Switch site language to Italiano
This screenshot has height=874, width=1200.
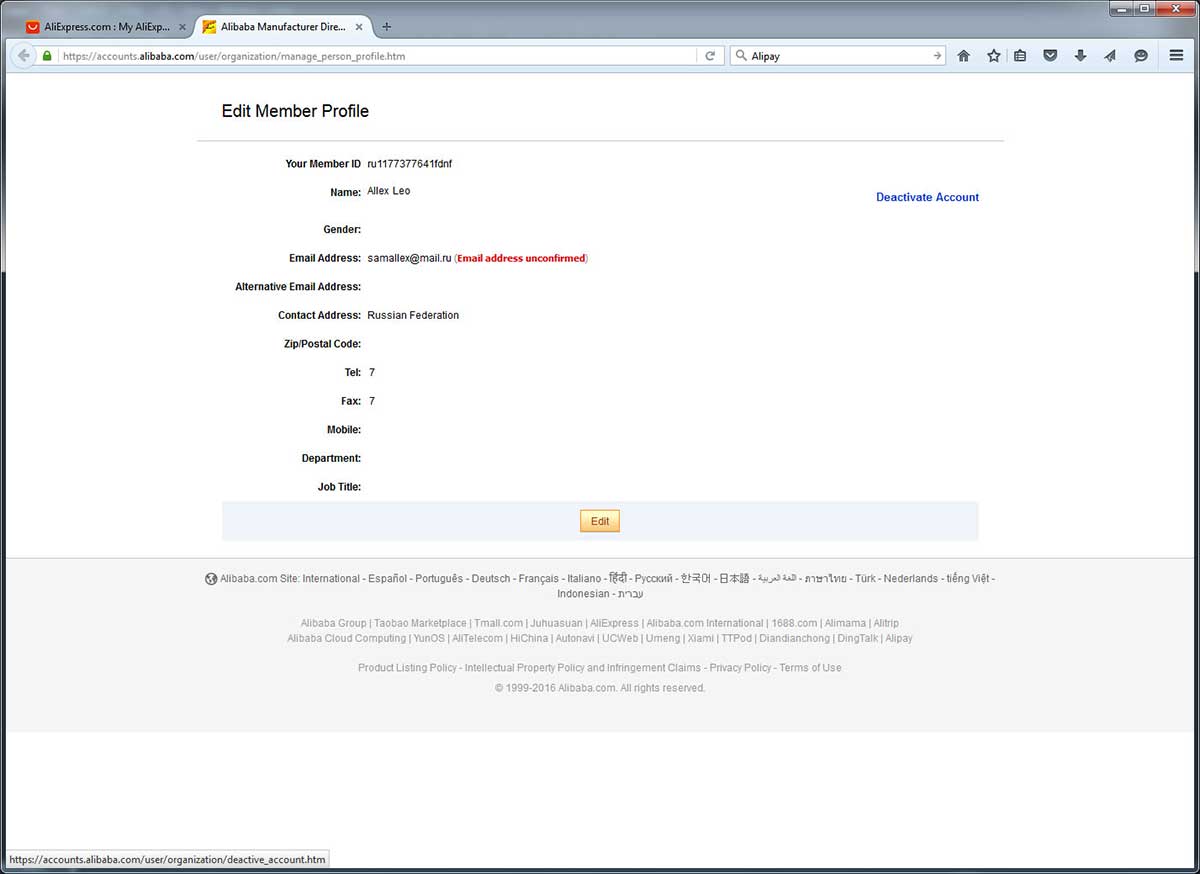tap(584, 579)
